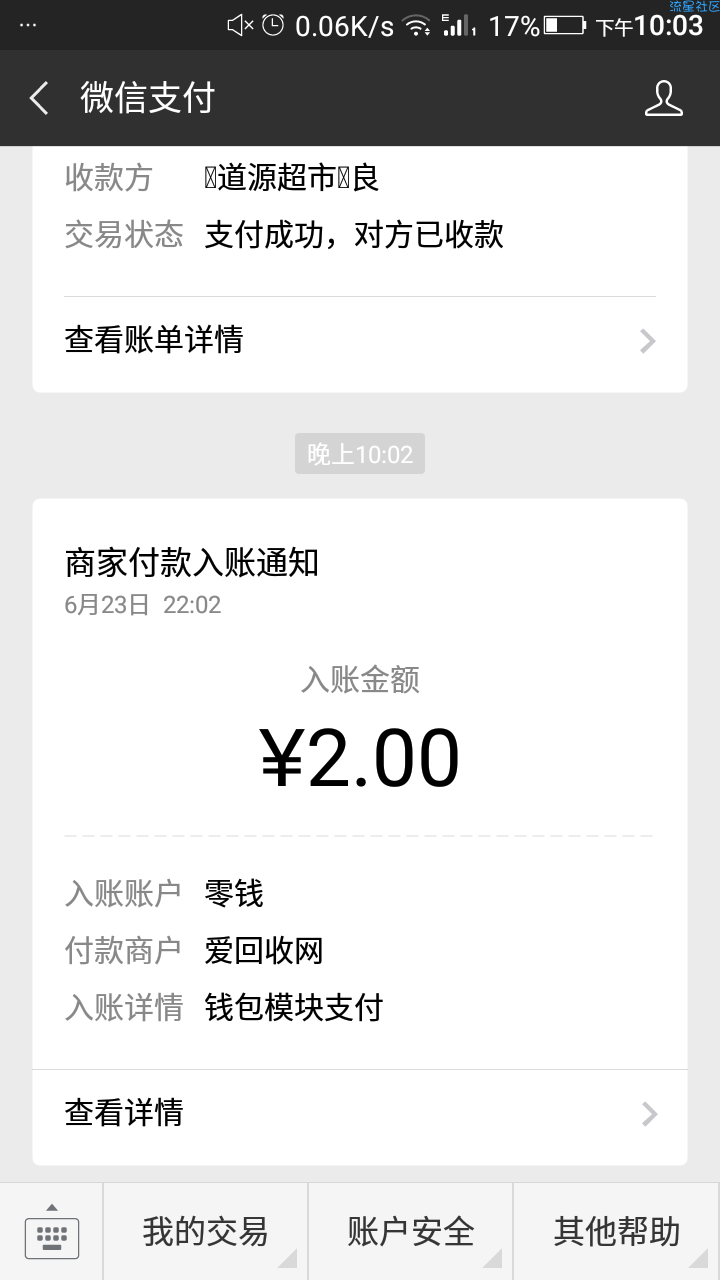Viewport: 720px width, 1280px height.
Task: Open the profile icon in header
Action: (663, 98)
